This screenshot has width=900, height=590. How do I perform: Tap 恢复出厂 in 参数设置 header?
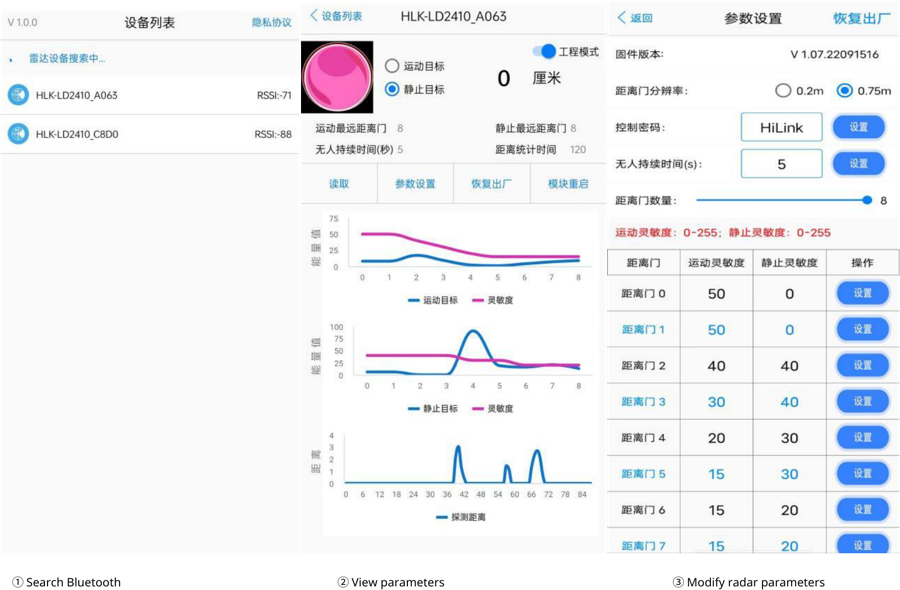(x=862, y=18)
